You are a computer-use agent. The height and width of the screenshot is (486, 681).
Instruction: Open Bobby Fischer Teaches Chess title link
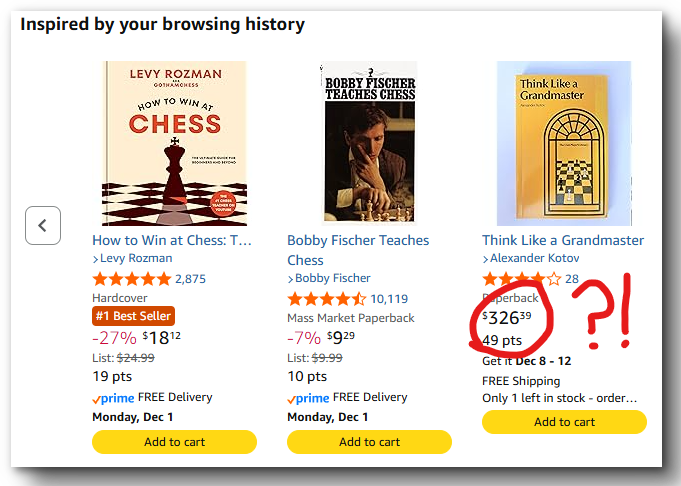(x=357, y=250)
